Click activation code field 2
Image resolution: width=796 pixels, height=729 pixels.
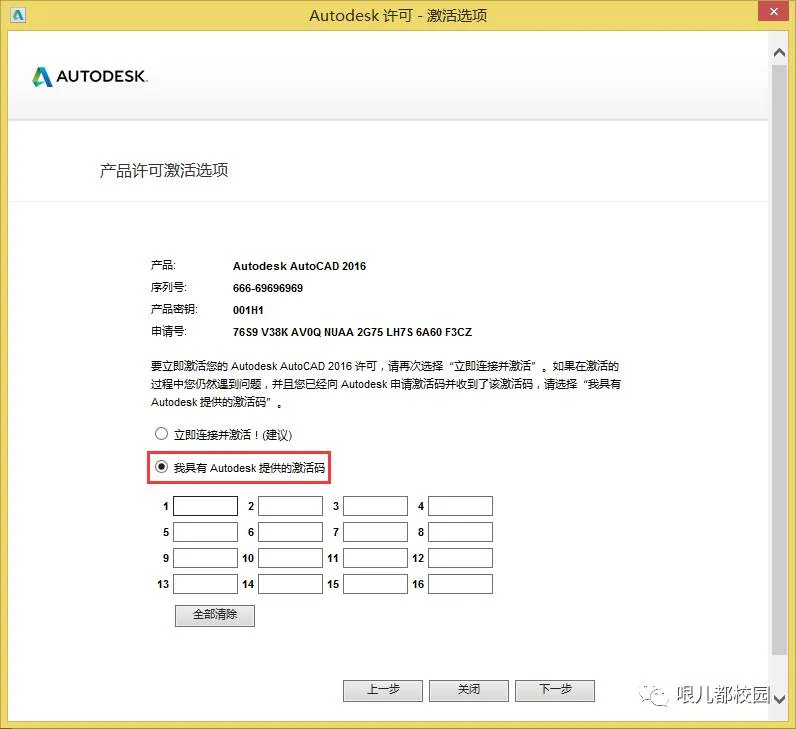tap(290, 506)
